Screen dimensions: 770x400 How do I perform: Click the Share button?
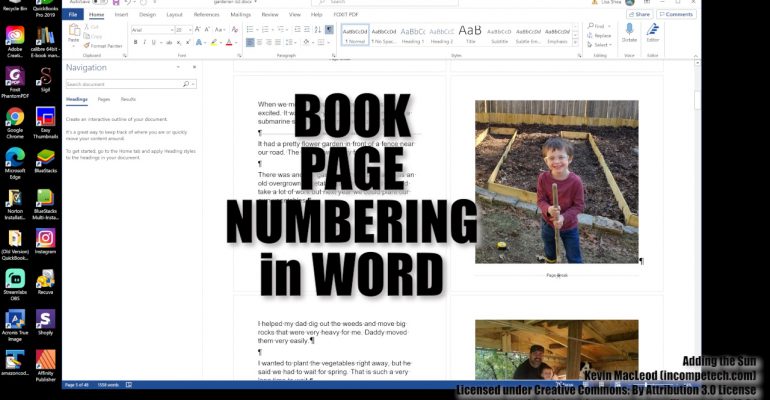point(639,14)
